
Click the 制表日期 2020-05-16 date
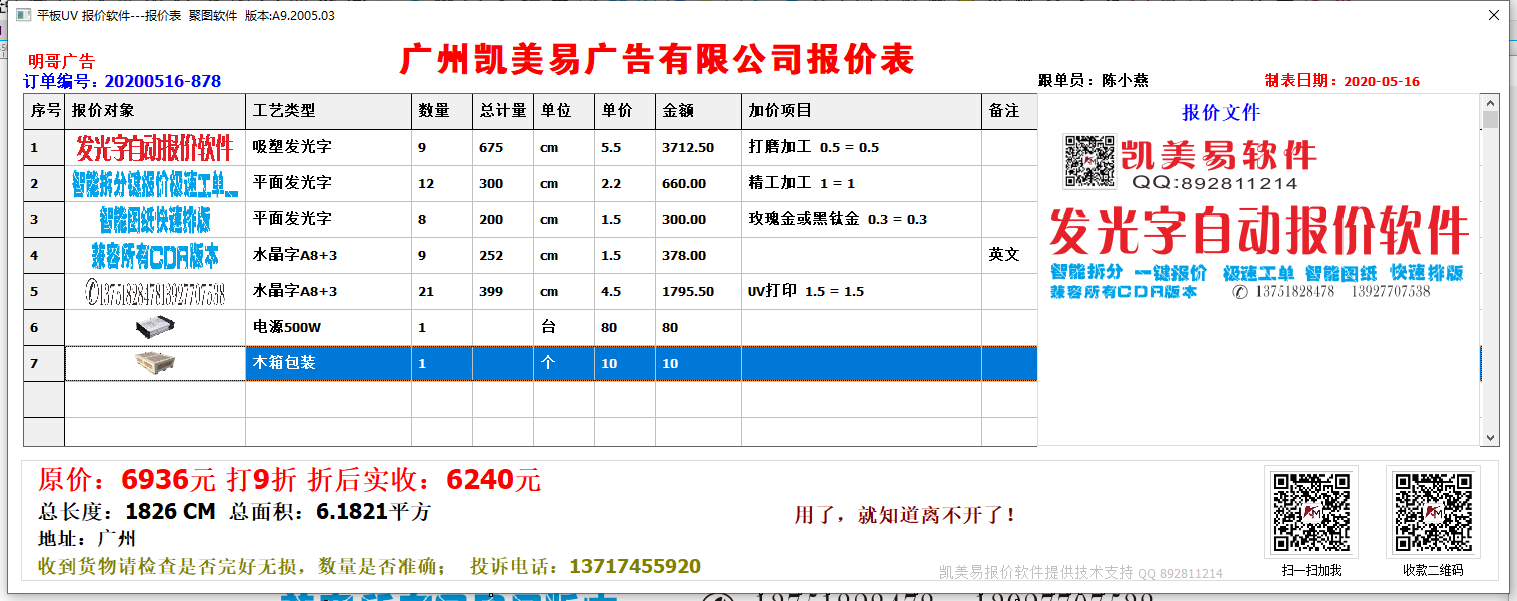[x=1382, y=81]
